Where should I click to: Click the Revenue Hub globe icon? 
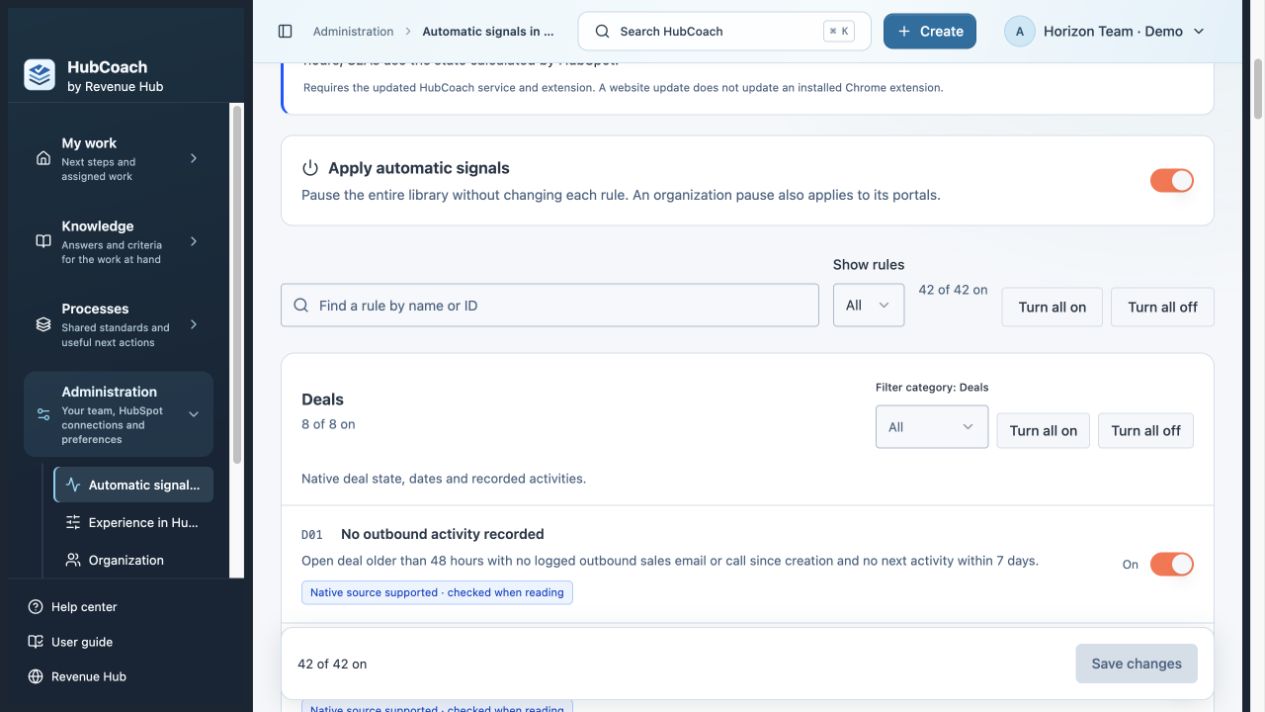[36, 676]
